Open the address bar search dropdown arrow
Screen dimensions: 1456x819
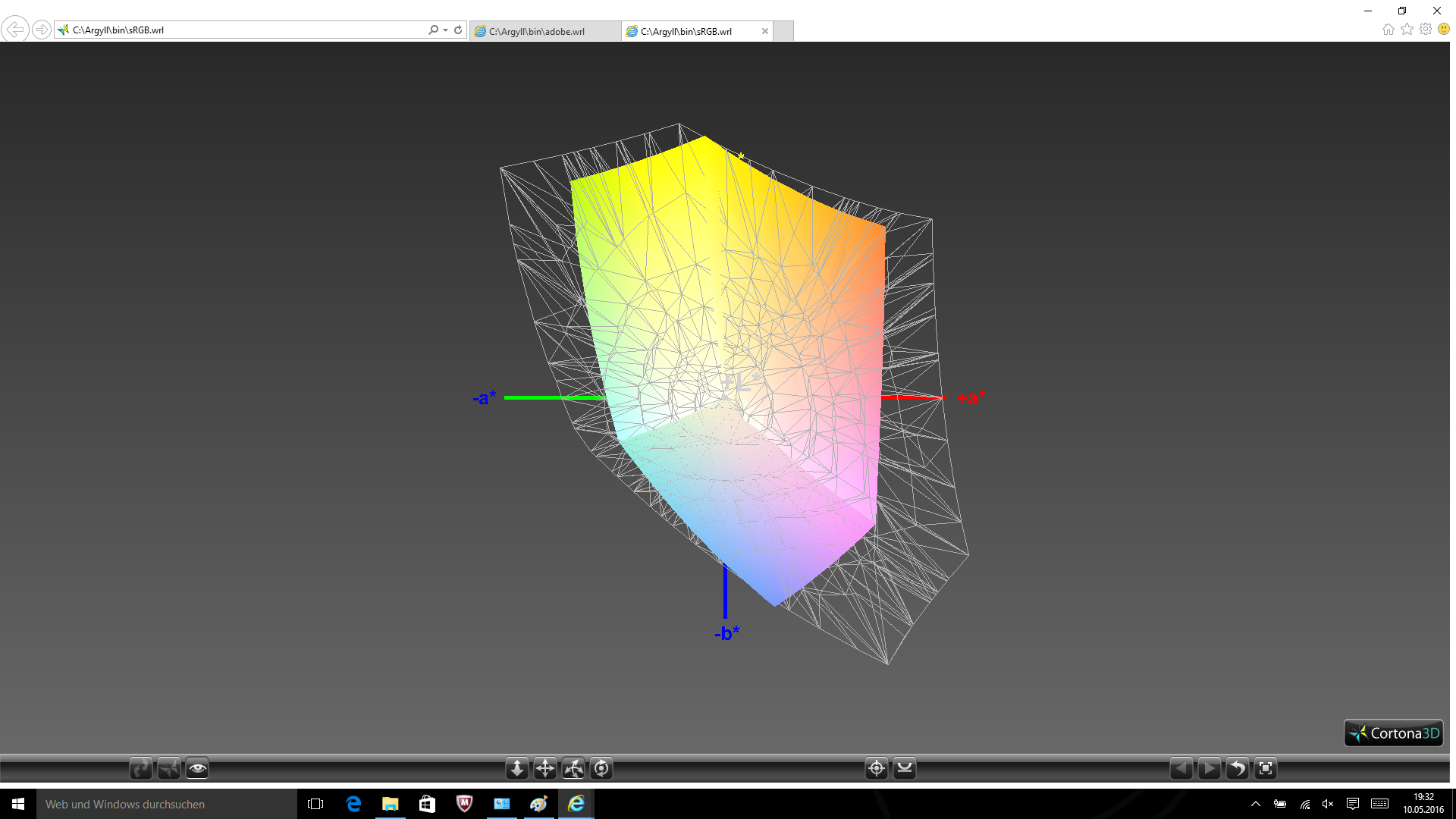[x=445, y=30]
